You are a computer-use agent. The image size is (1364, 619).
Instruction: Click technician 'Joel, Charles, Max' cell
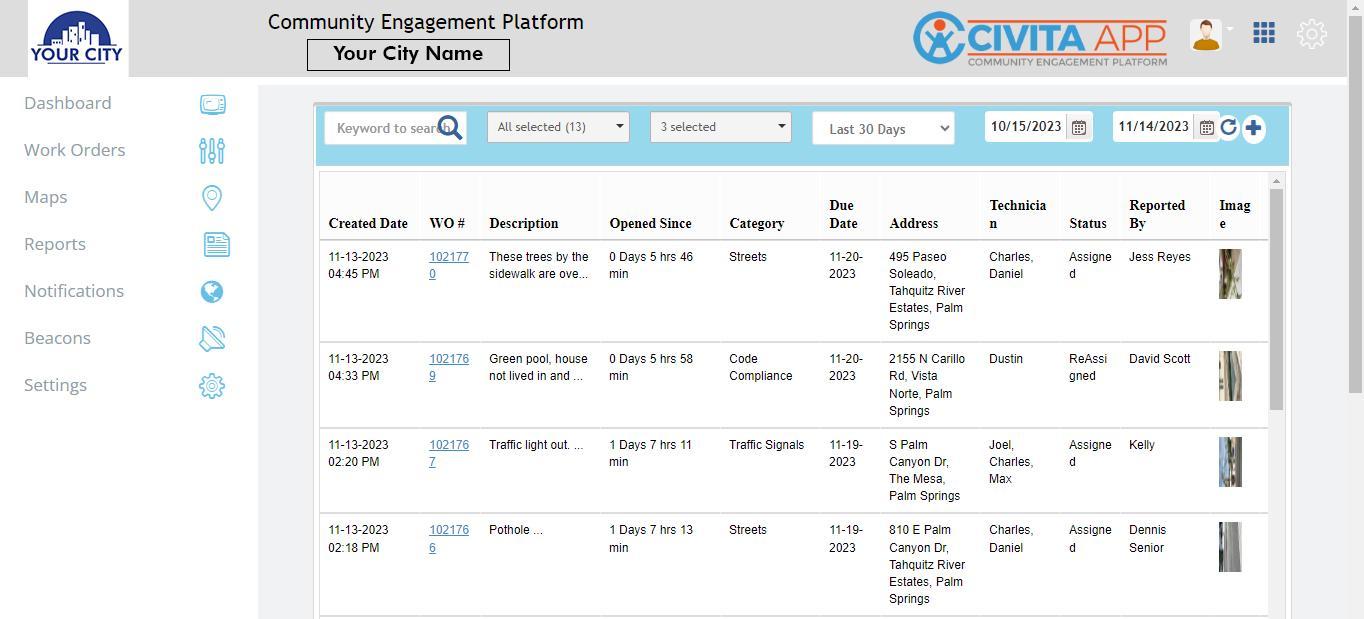coord(1011,462)
